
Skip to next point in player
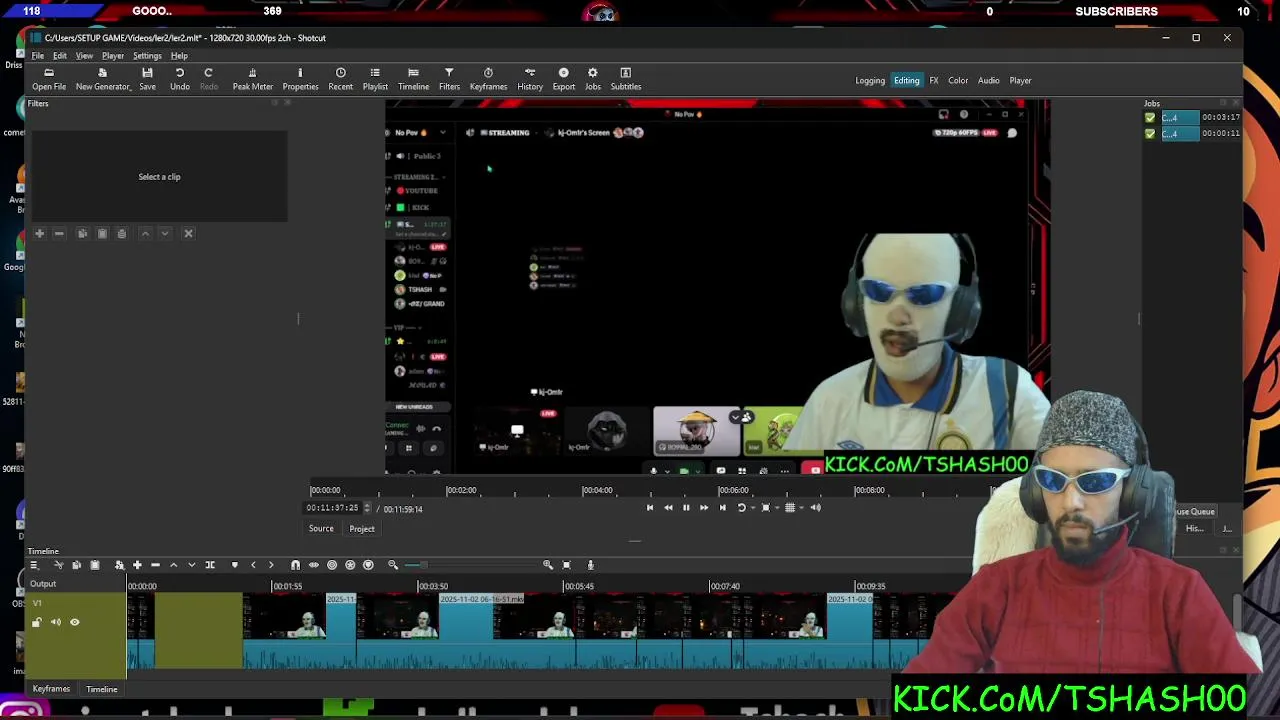point(722,508)
